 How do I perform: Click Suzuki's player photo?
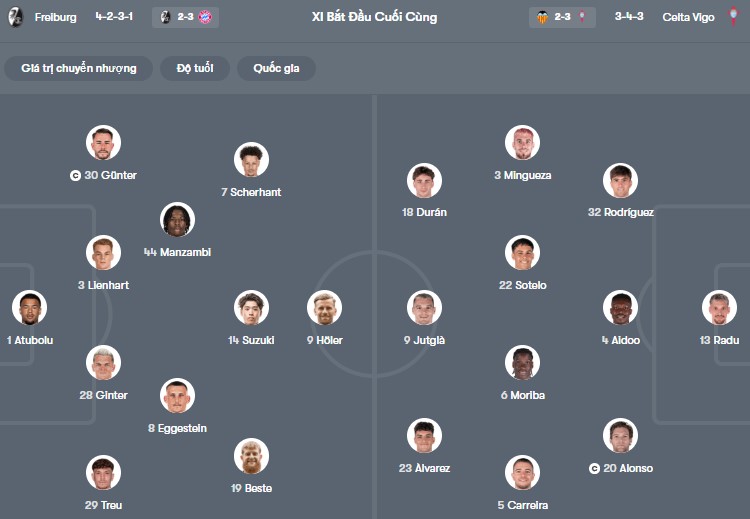point(251,308)
